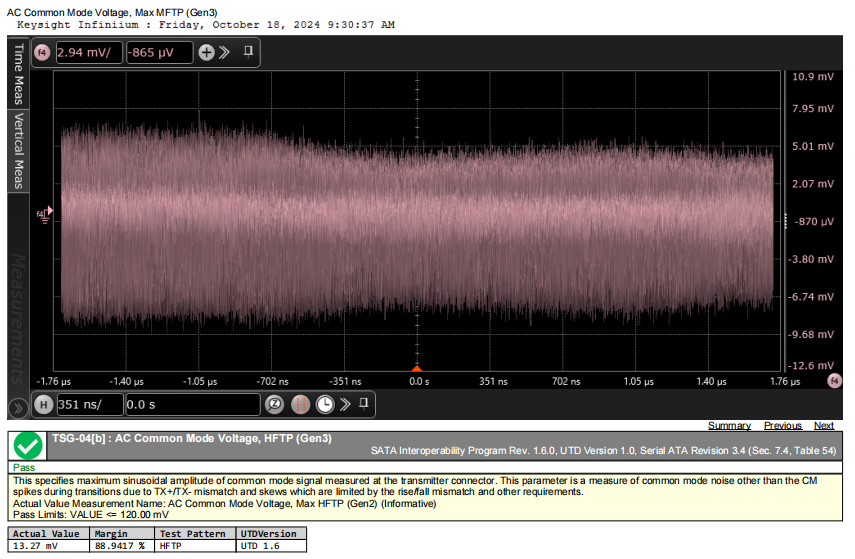Image resolution: width=855 pixels, height=559 pixels.
Task: Click the -12.6 mV axis label
Action: point(811,365)
